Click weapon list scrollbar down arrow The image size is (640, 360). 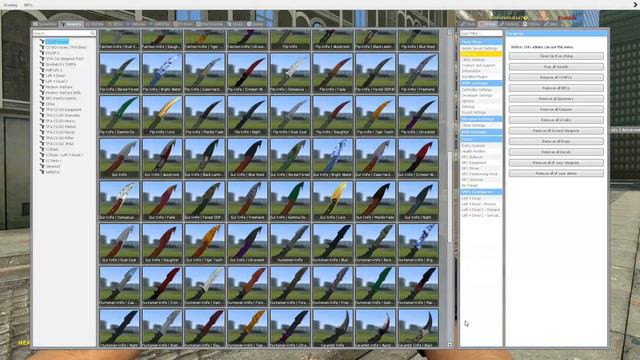450,344
